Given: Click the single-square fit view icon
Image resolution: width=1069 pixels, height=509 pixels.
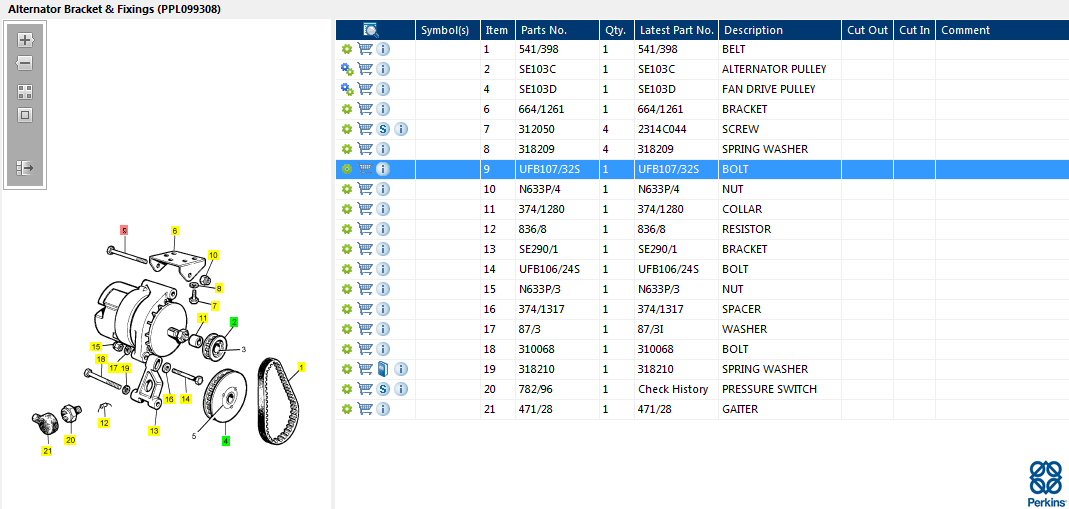Looking at the screenshot, I should point(25,115).
